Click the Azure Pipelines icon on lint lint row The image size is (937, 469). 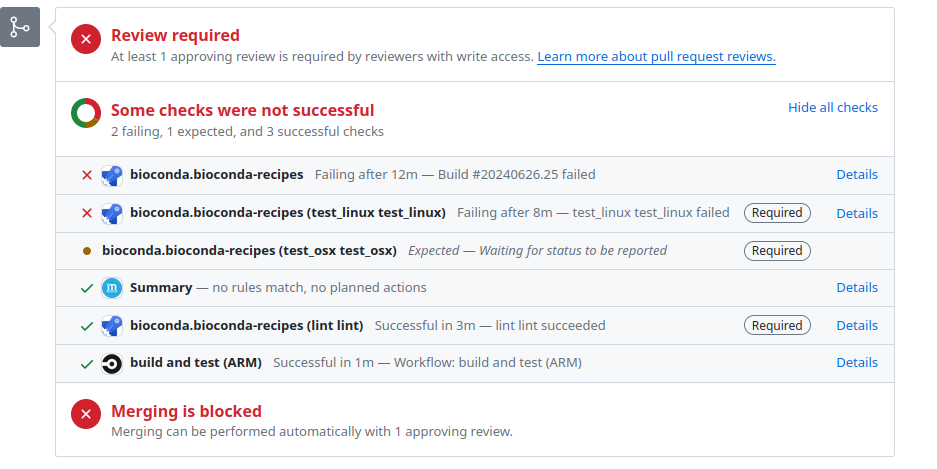[x=112, y=326]
